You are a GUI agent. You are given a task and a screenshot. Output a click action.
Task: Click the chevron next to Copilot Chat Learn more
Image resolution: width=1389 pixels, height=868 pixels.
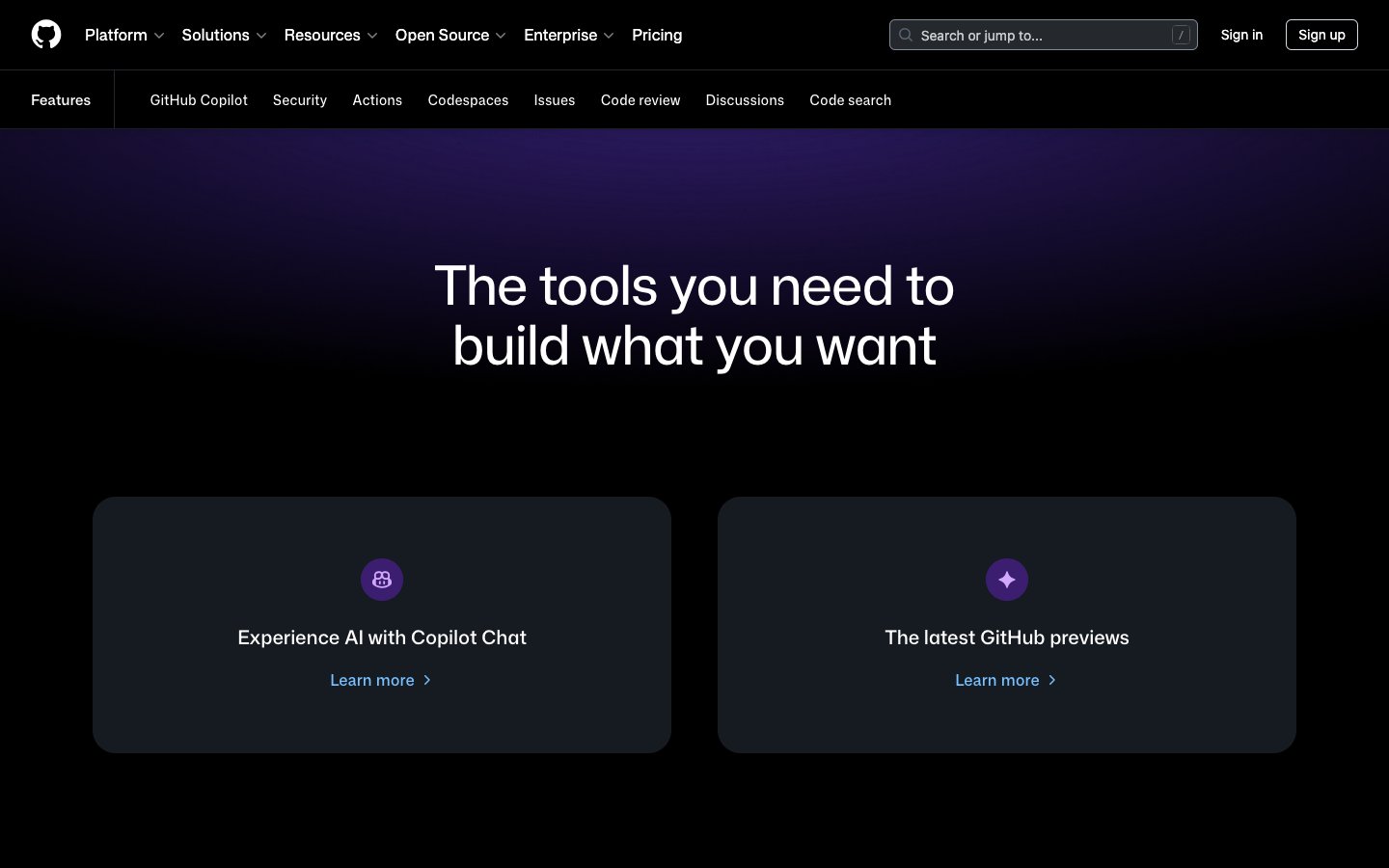(427, 680)
